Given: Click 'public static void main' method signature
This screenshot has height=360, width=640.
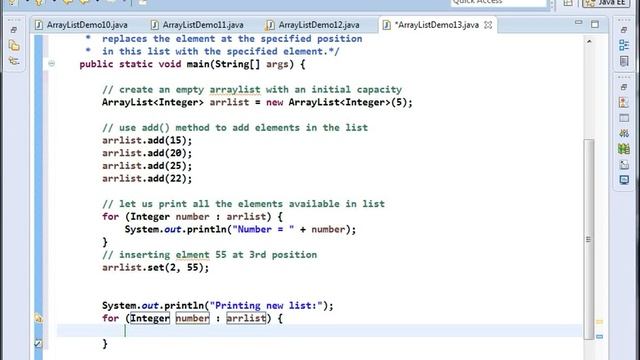Looking at the screenshot, I should tap(192, 64).
